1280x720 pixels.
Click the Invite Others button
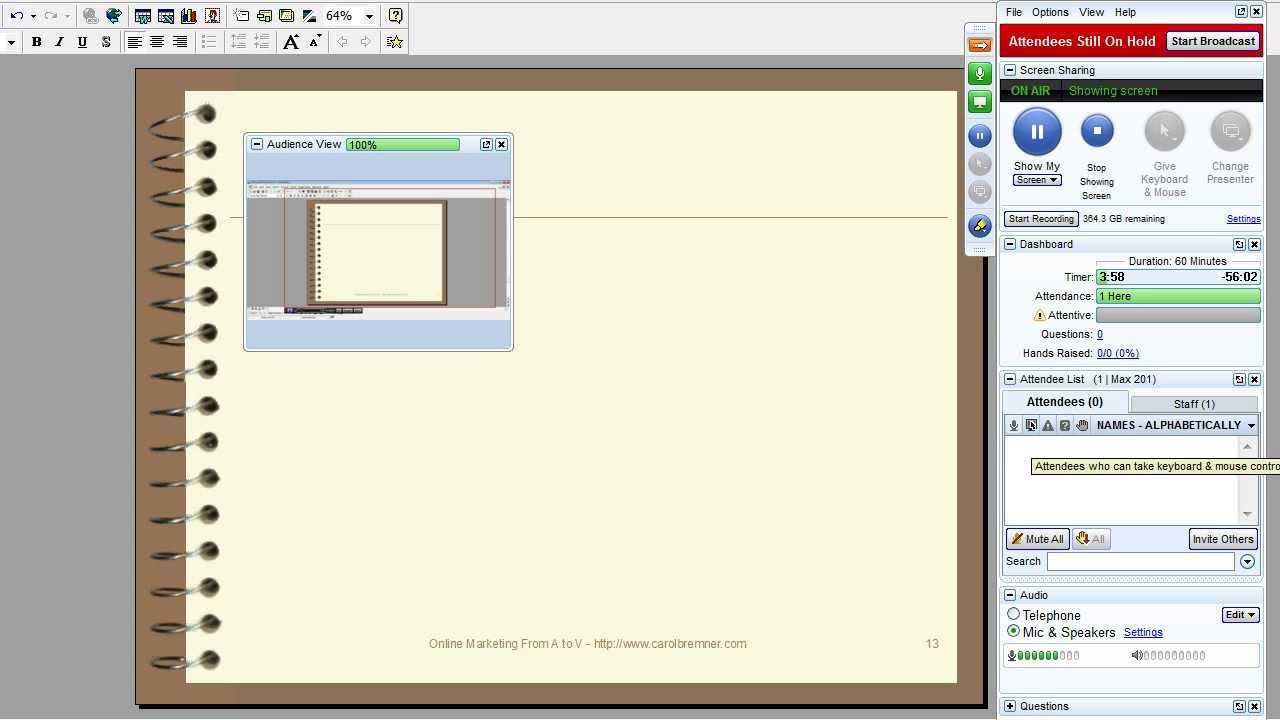coord(1223,539)
